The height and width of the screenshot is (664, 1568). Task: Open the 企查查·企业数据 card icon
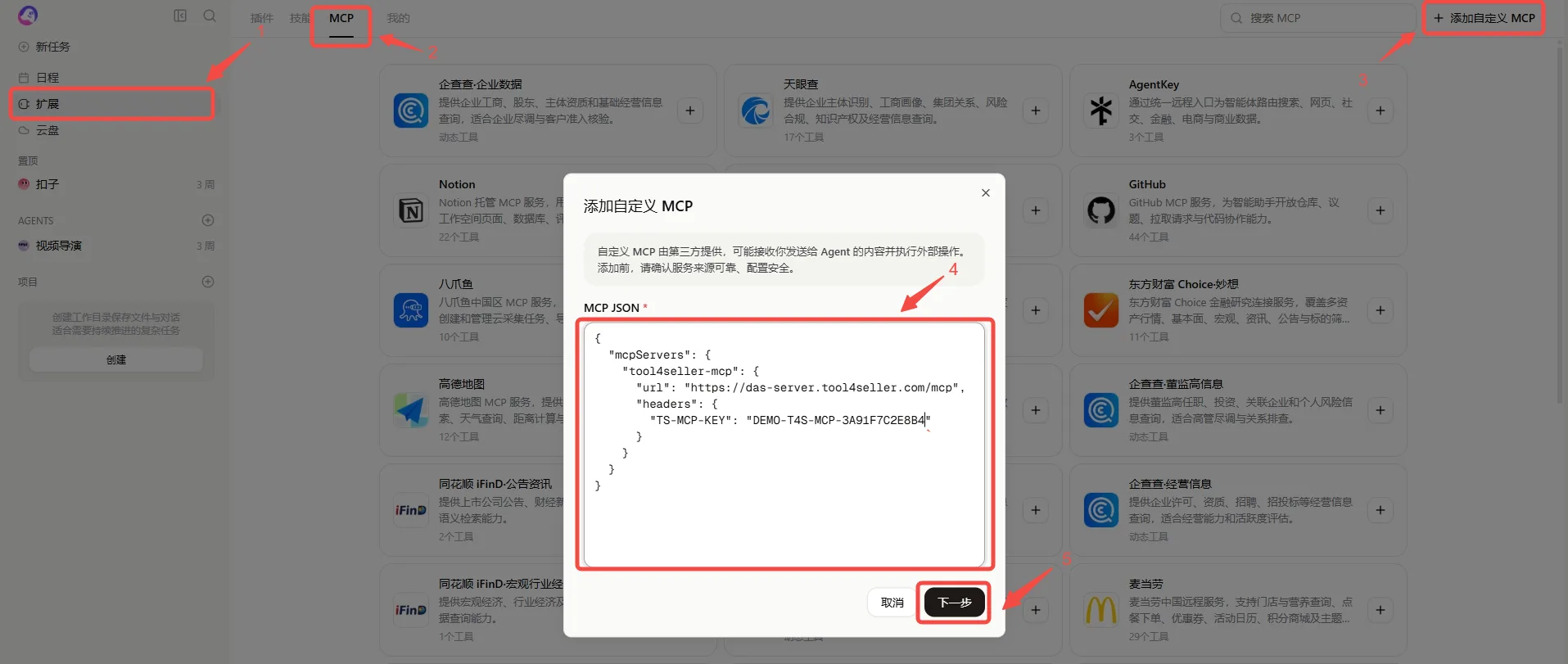(411, 111)
